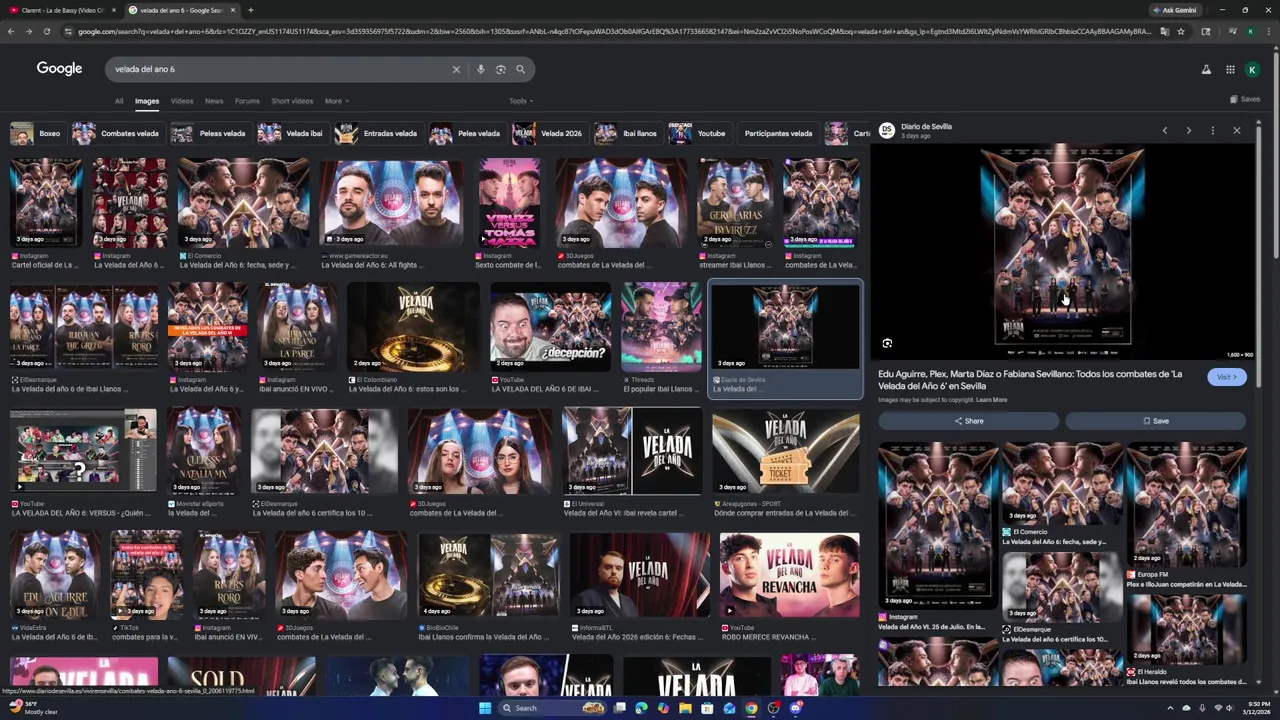Image resolution: width=1280 pixels, height=720 pixels.
Task: Select the Boxeo filter chip
Action: point(36,133)
